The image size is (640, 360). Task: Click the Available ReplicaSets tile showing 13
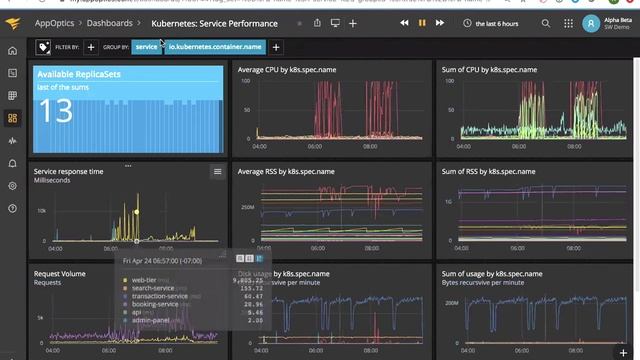point(128,109)
